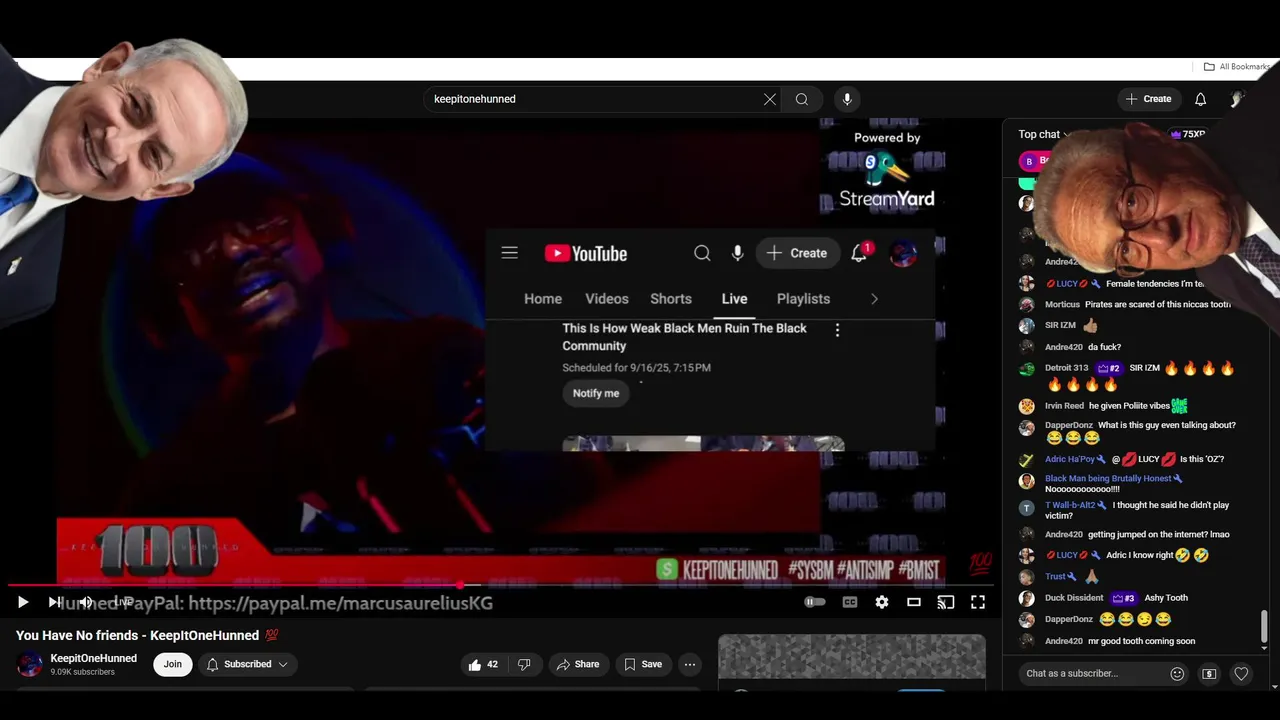Open the chat emoji picker
Screen dimensions: 1280x720
[x=1177, y=673]
